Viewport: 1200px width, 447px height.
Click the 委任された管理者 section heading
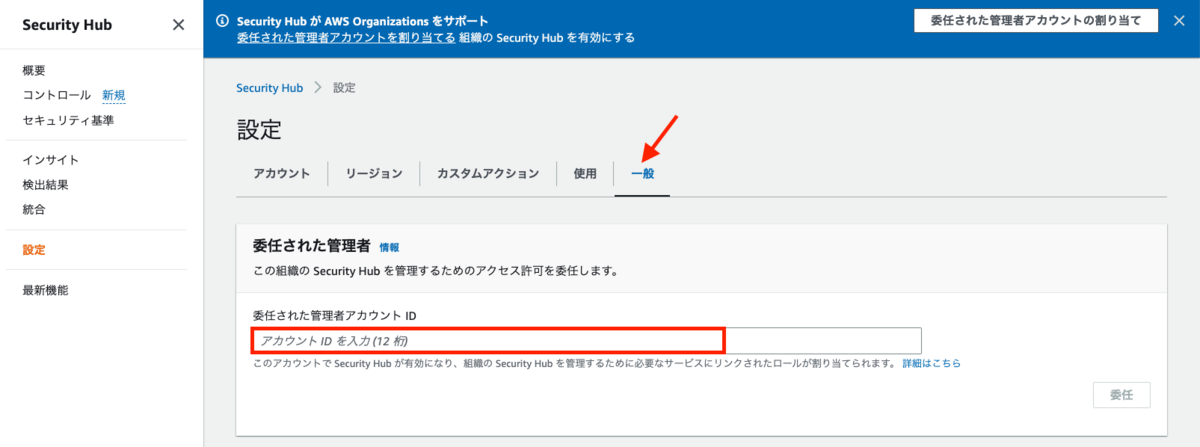coord(312,246)
